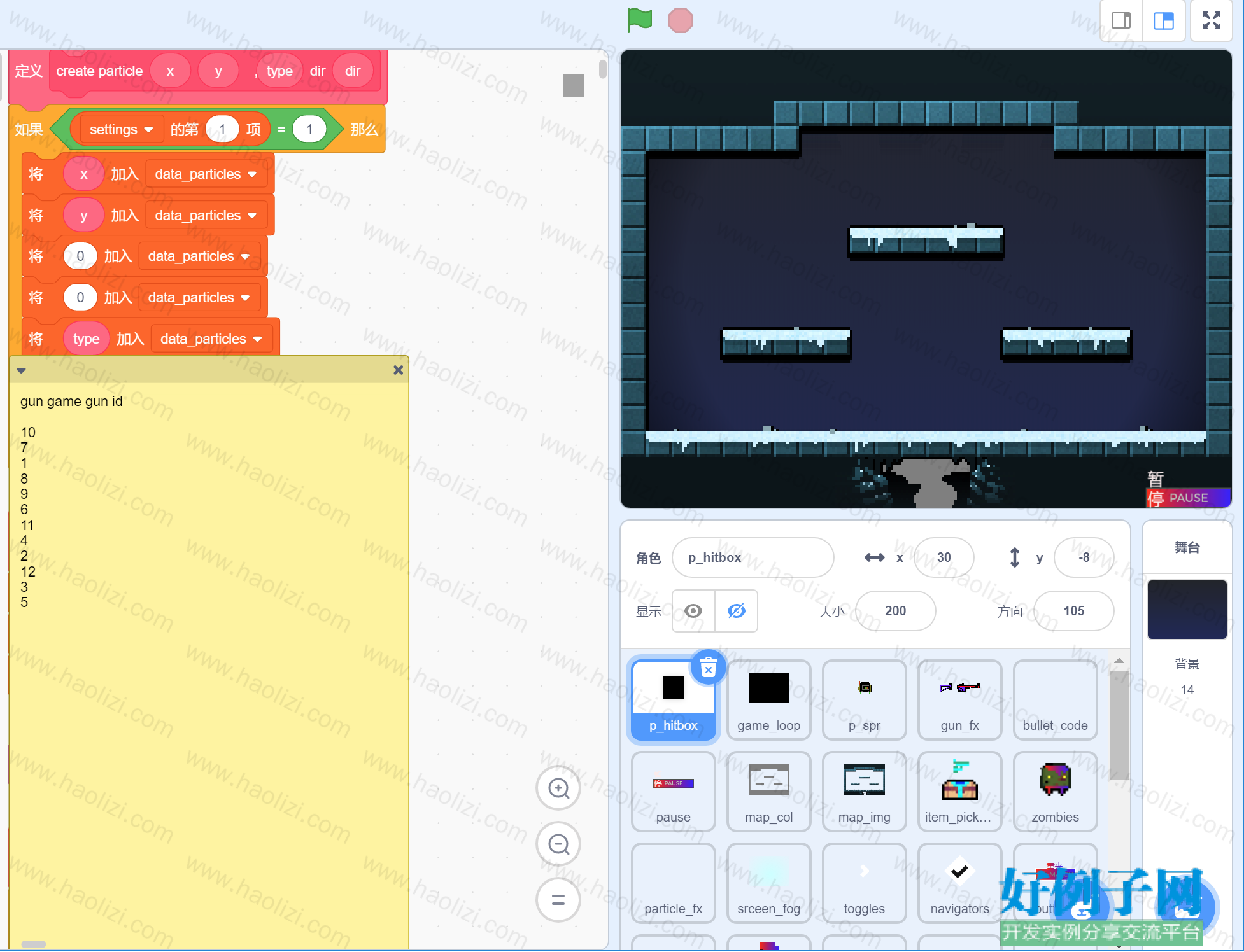Select the zombies sprite
The image size is (1244, 952).
click(1055, 791)
